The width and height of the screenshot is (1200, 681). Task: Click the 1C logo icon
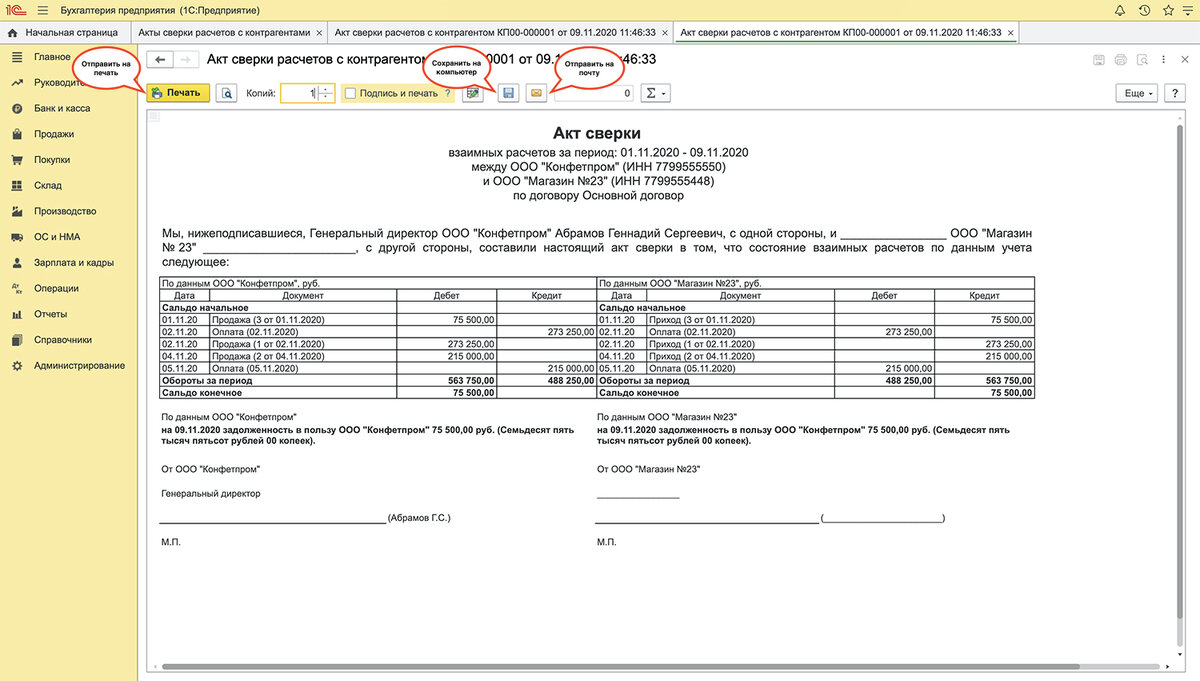[x=14, y=10]
